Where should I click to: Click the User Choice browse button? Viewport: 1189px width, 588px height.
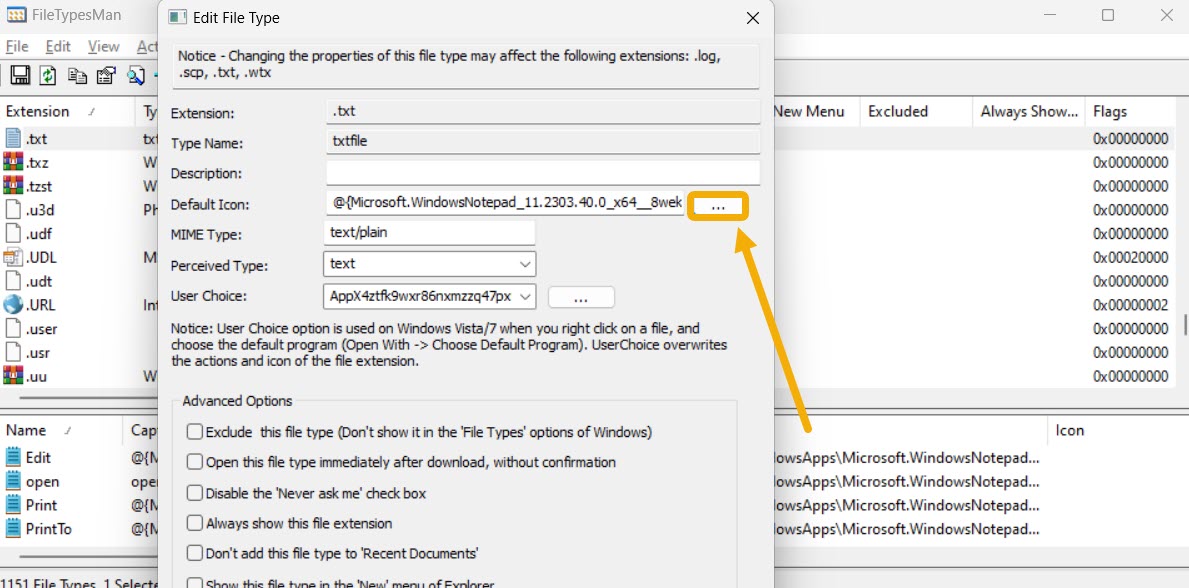pyautogui.click(x=581, y=296)
